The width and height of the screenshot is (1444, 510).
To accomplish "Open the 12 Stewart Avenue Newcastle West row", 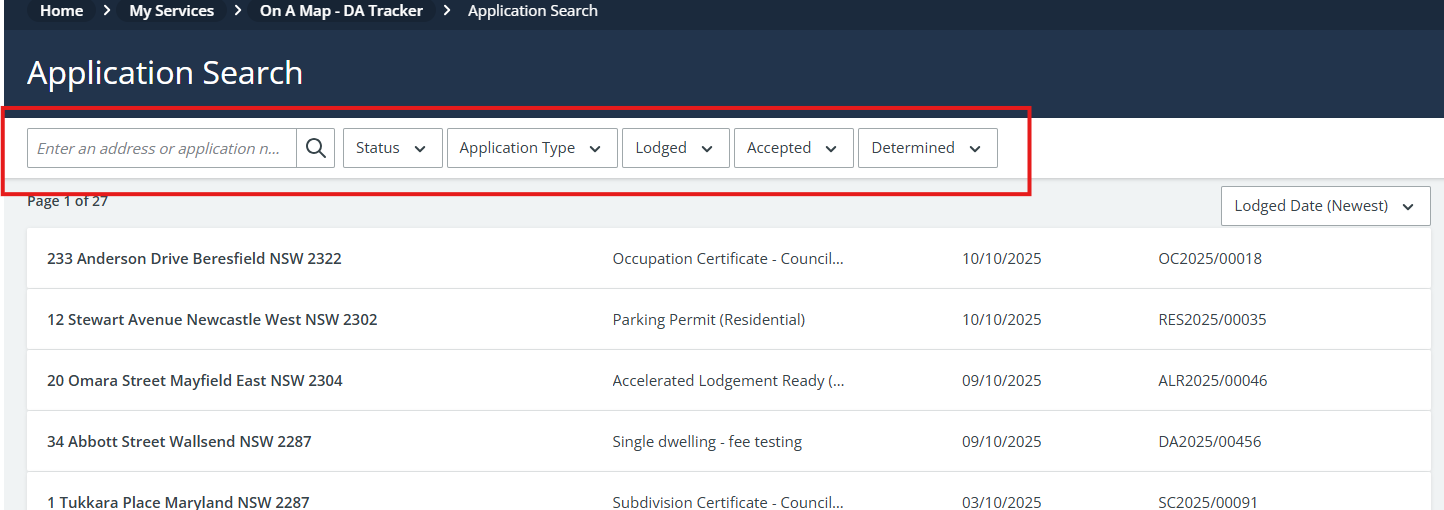I will (x=212, y=320).
